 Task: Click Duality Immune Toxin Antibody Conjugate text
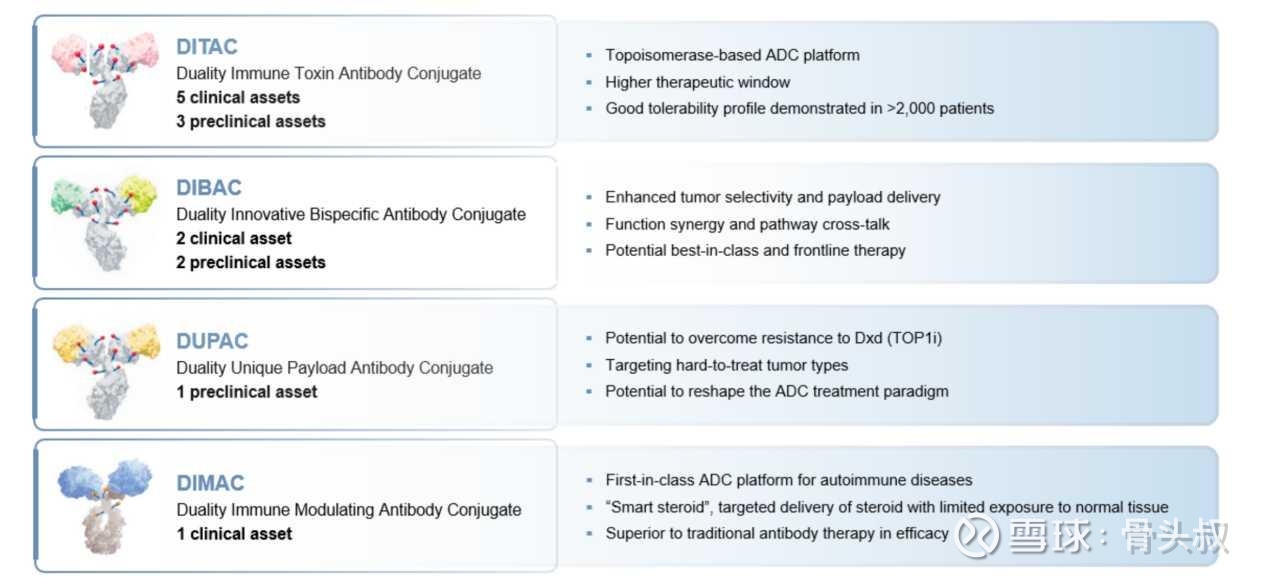click(329, 73)
